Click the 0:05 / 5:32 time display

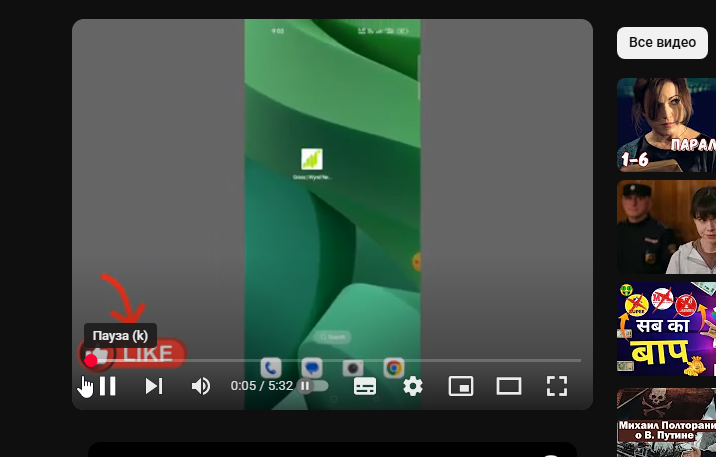coord(262,386)
